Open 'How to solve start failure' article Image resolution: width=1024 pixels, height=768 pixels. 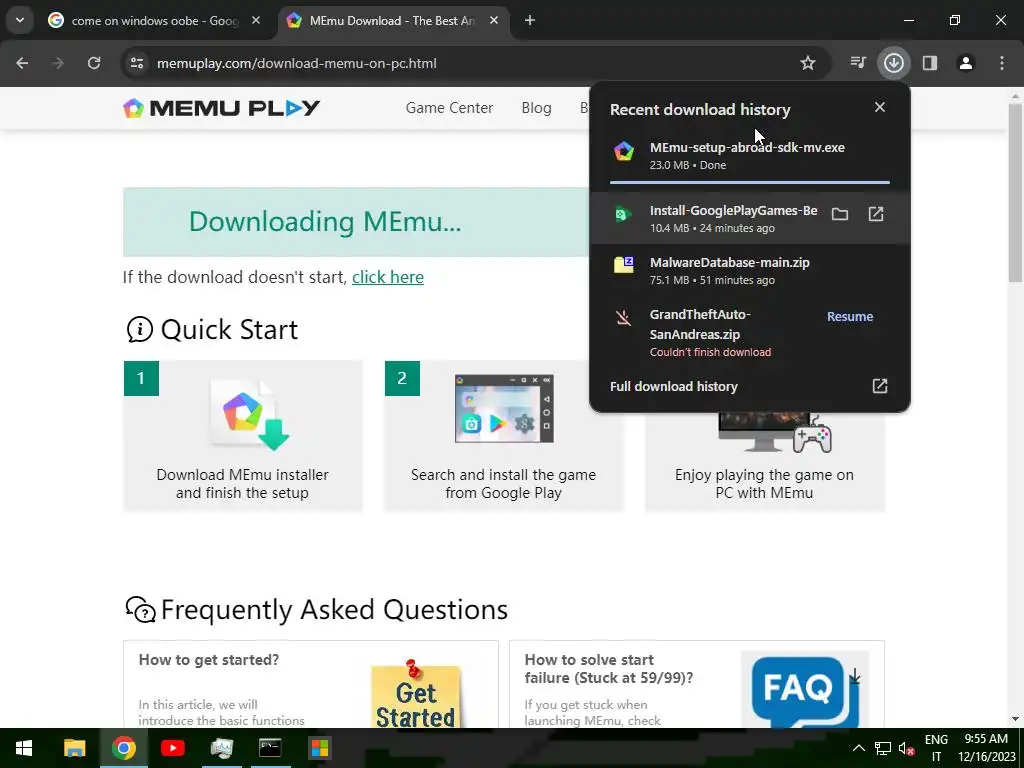tap(608, 669)
